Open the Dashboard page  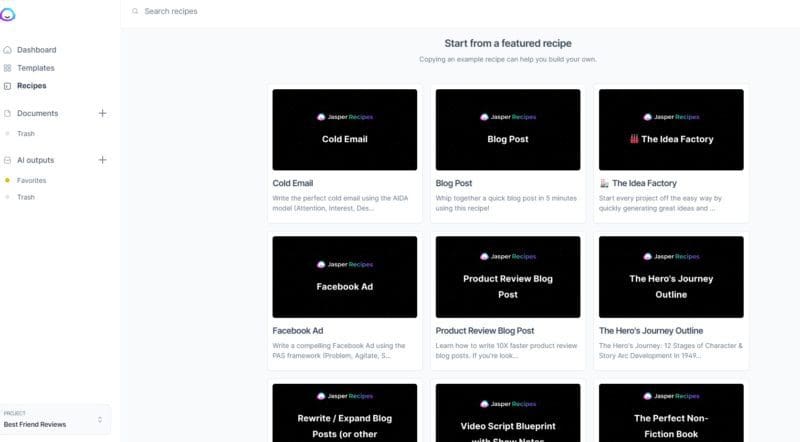pyautogui.click(x=37, y=50)
